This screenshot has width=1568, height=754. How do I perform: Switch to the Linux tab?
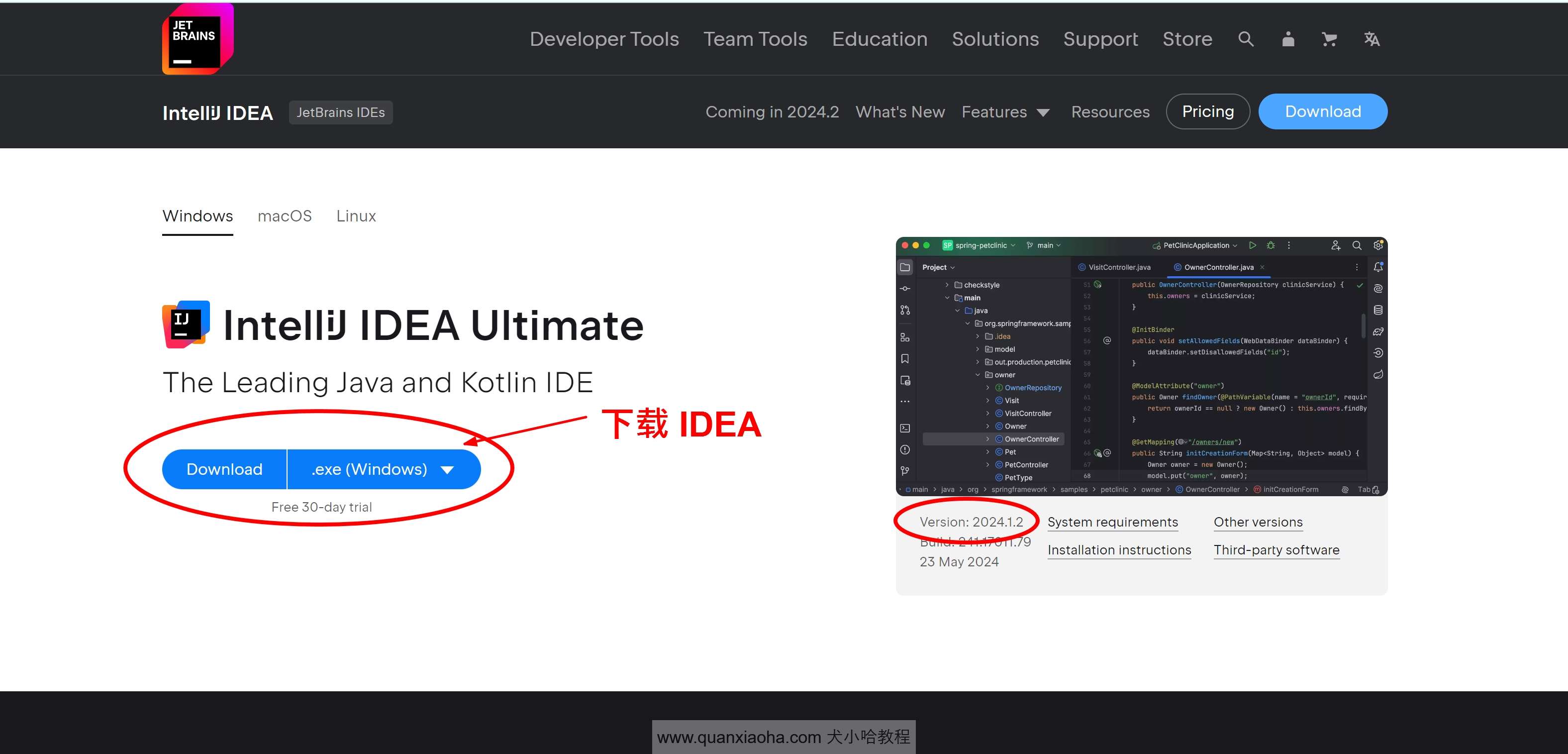[356, 216]
